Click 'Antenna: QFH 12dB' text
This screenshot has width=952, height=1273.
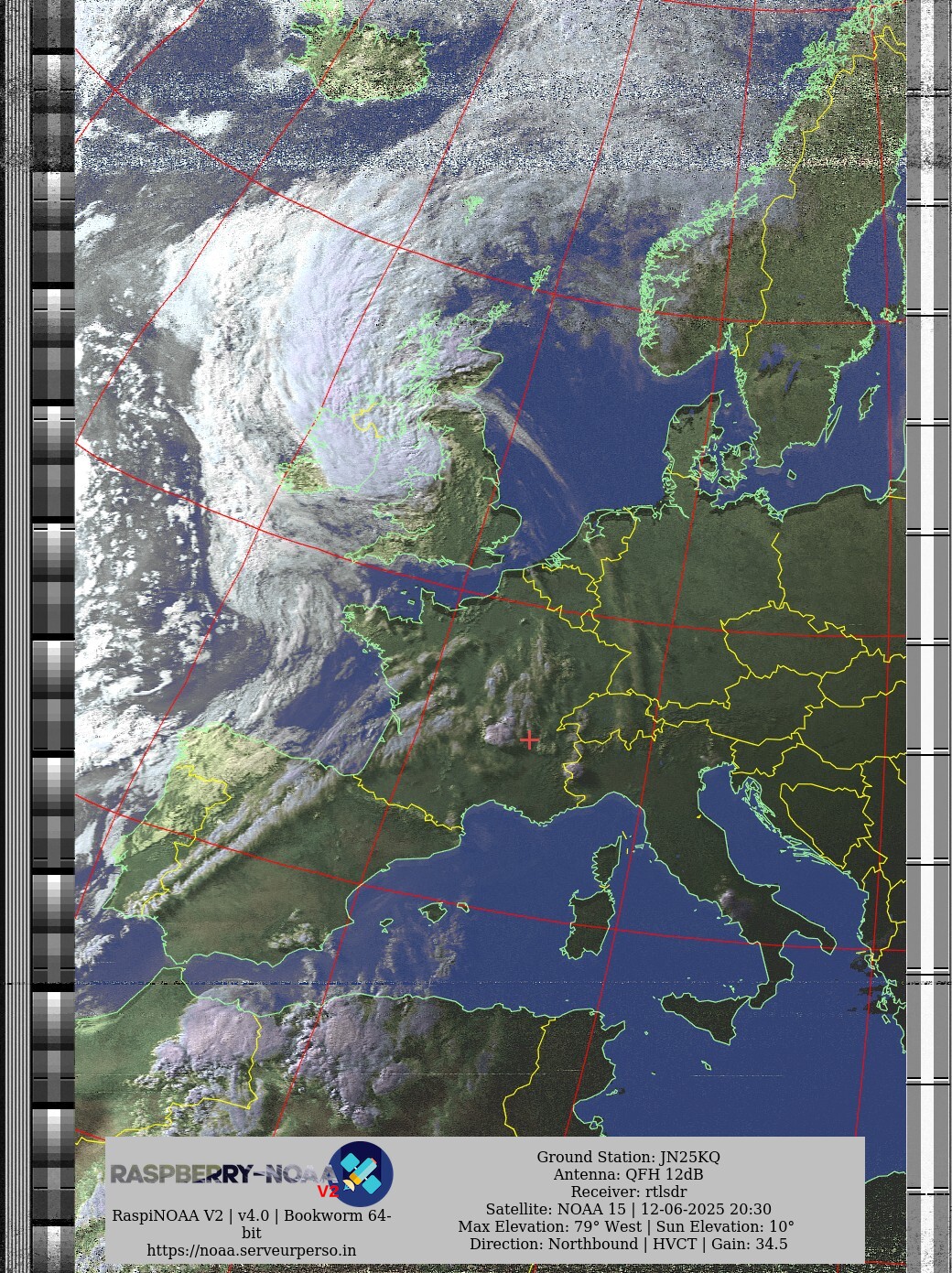pyautogui.click(x=628, y=1174)
